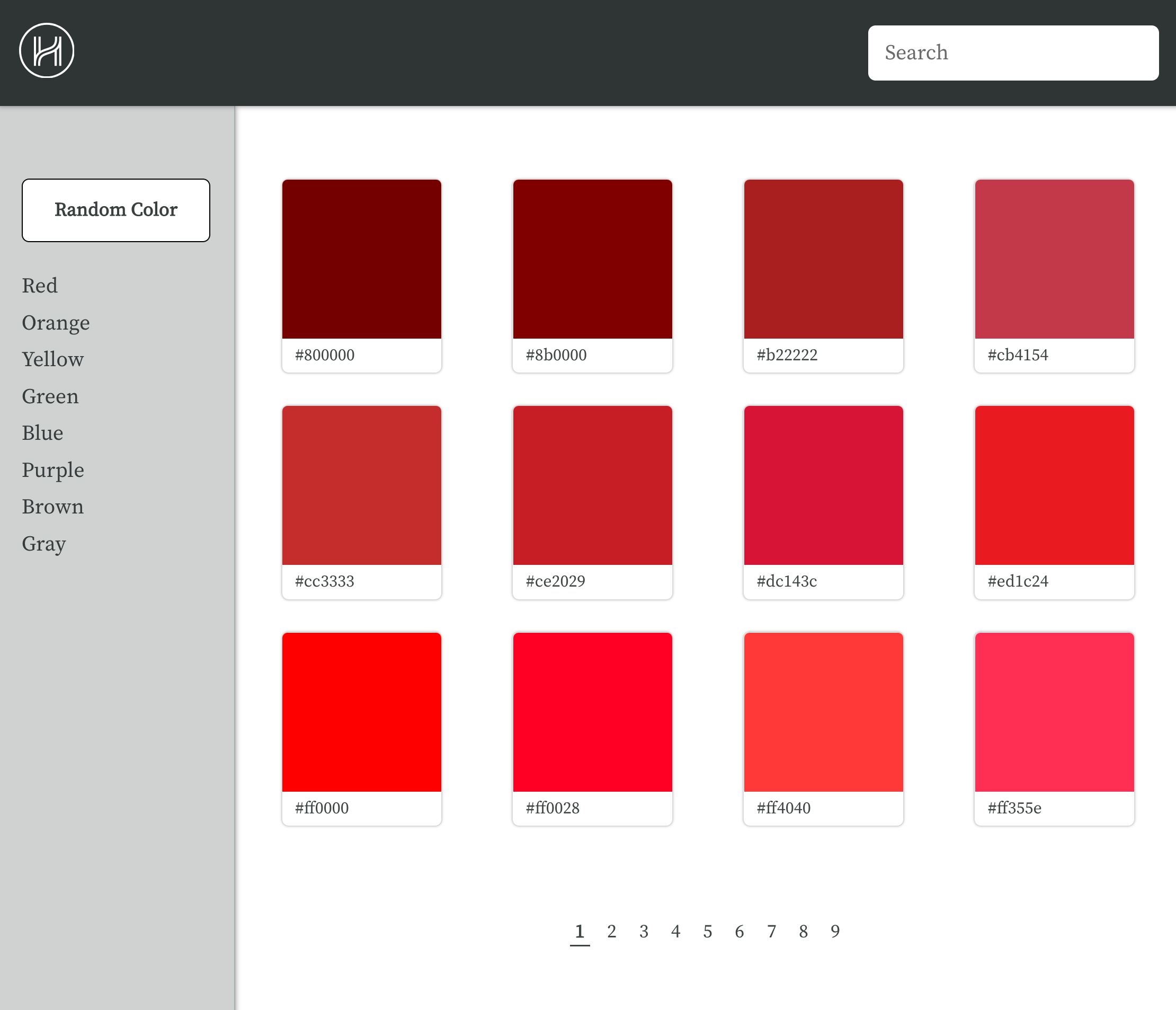Filter colors by Orange
The width and height of the screenshot is (1176, 1010).
click(56, 323)
